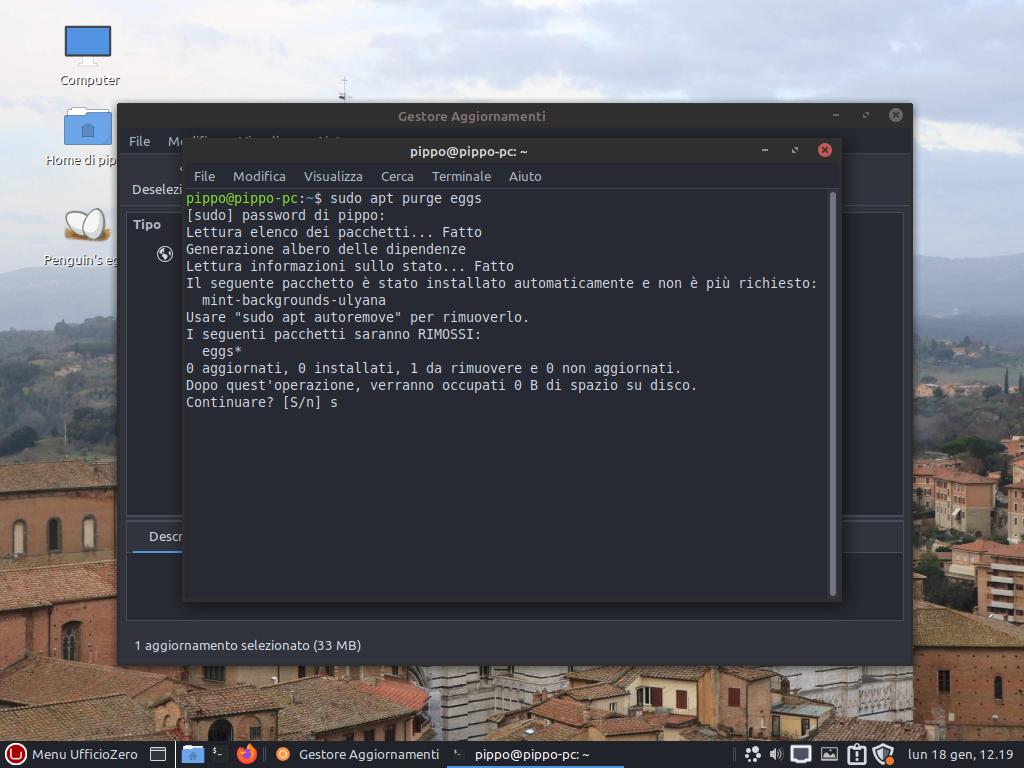Open the terminal Aiuto menu
The height and width of the screenshot is (768, 1024).
point(525,176)
